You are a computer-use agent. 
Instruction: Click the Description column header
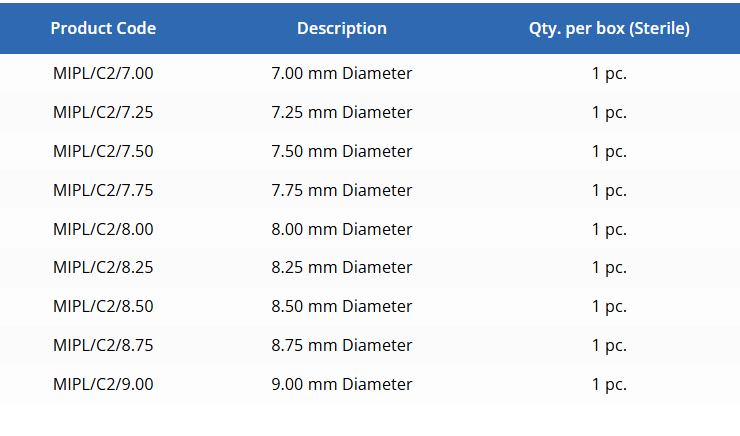click(342, 28)
